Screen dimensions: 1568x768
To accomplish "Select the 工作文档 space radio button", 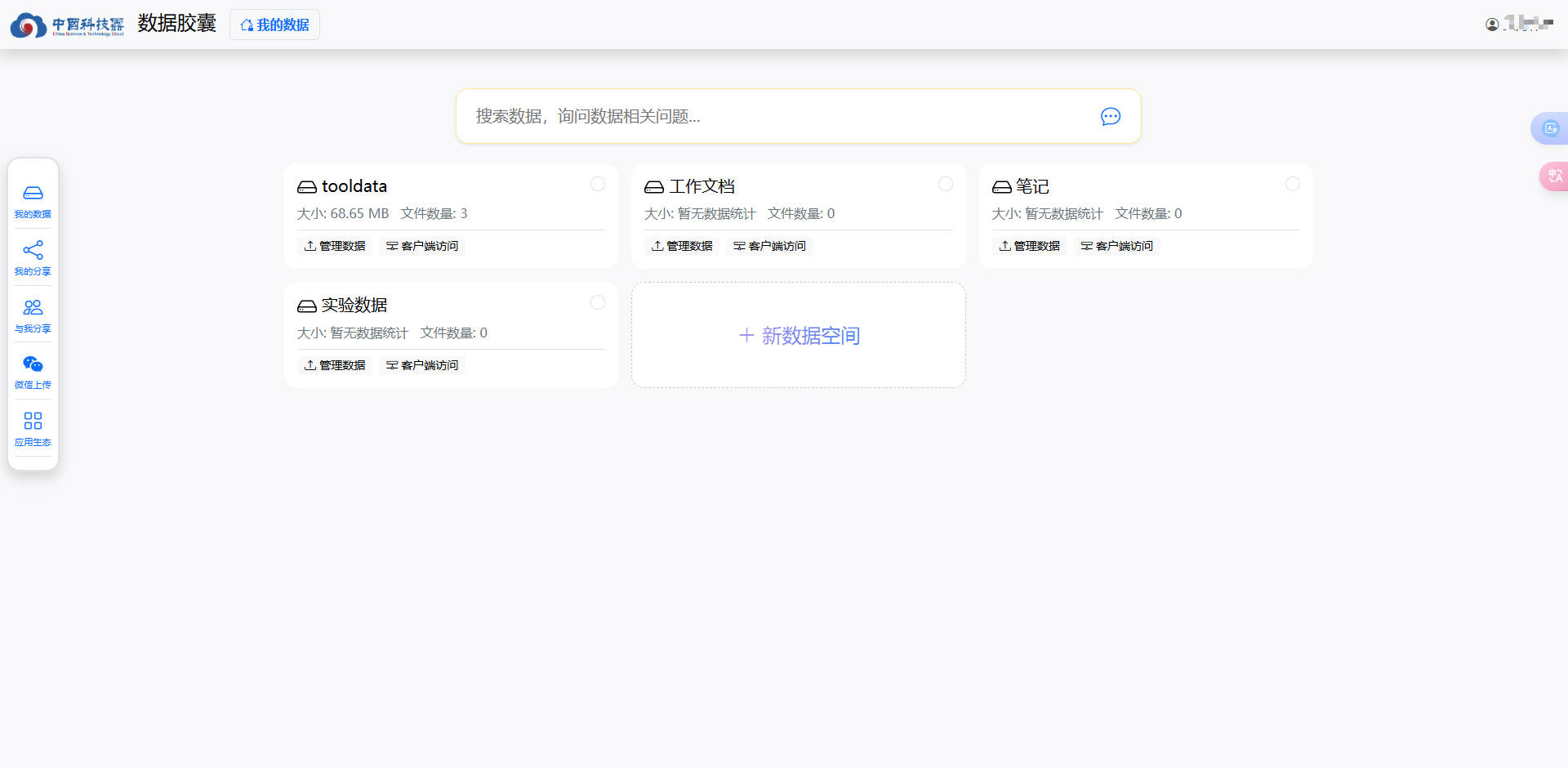I will coord(945,185).
